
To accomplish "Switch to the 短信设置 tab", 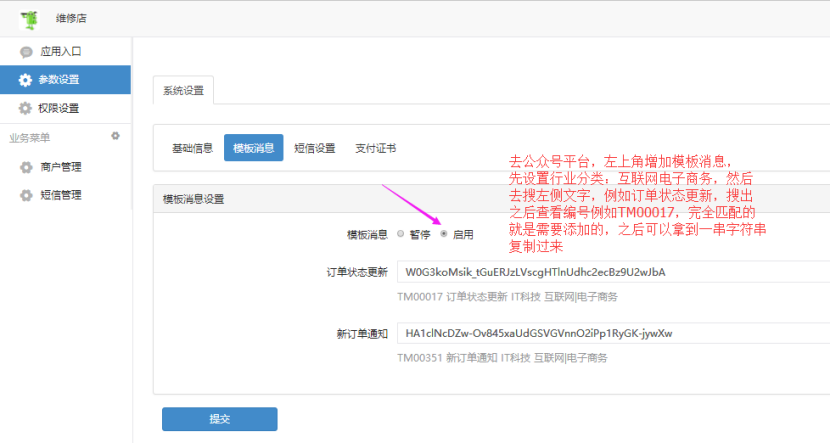I will (315, 148).
